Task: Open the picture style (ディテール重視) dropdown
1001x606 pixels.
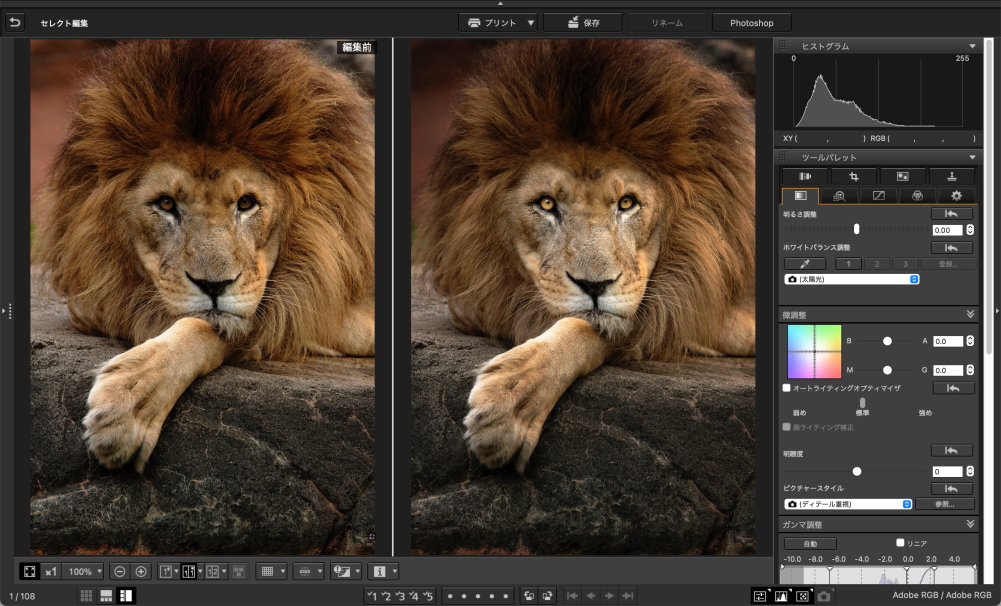Action: [848, 504]
